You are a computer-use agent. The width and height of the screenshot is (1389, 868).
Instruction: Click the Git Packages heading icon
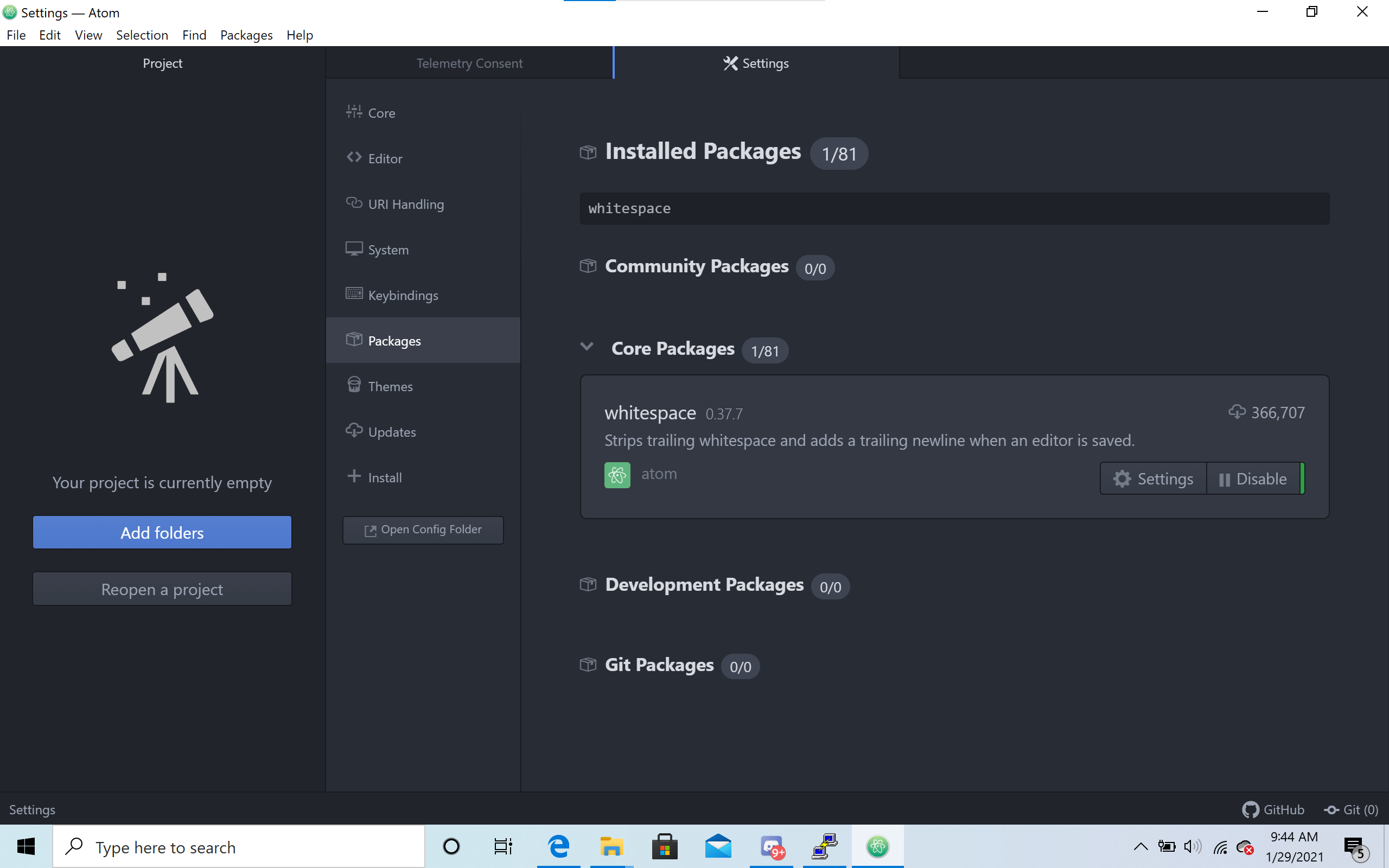[588, 665]
